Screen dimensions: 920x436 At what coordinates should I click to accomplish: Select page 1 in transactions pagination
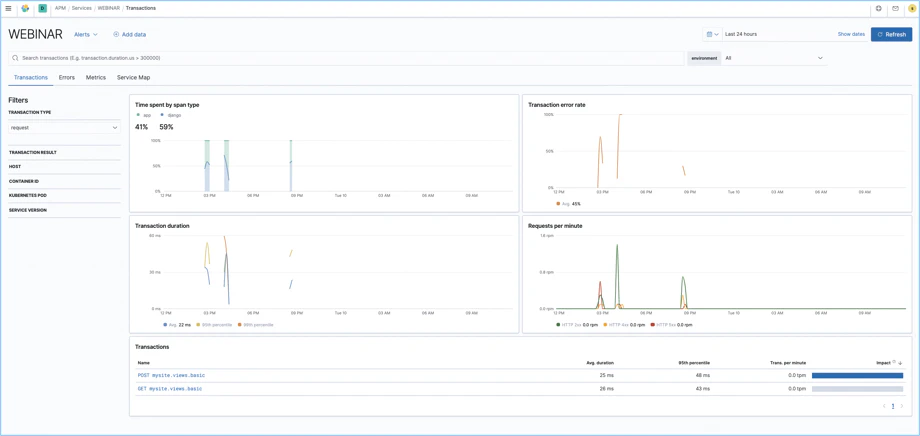coord(893,406)
